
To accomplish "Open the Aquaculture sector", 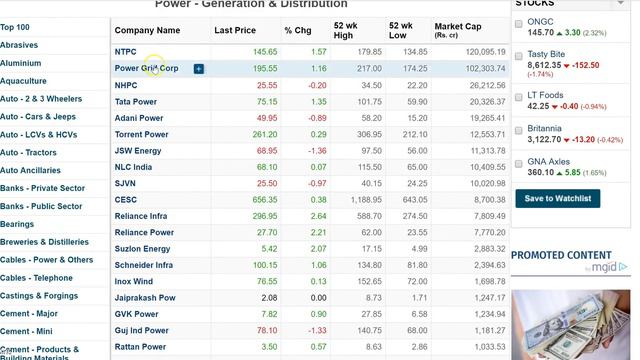I will [23, 81].
